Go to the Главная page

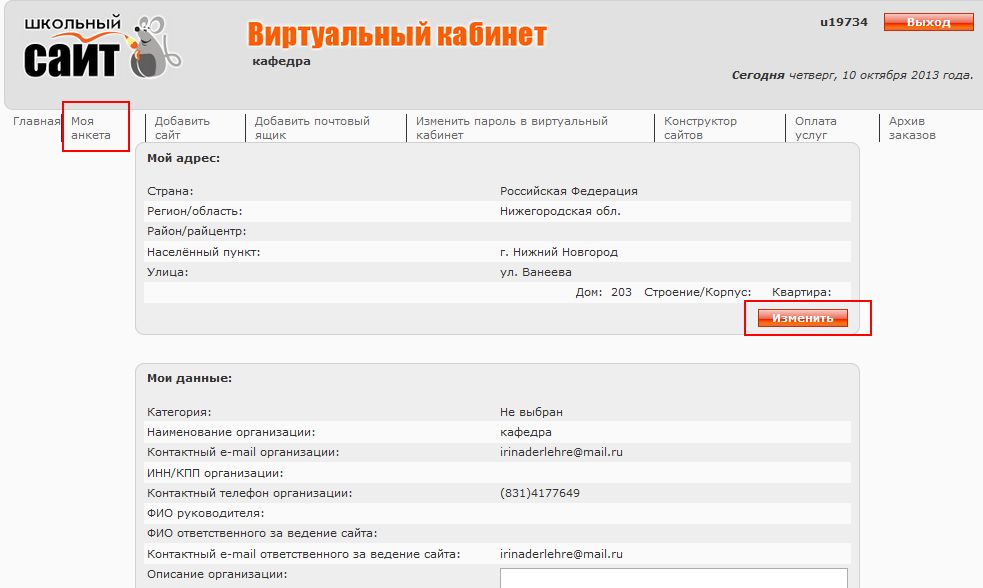[x=37, y=122]
